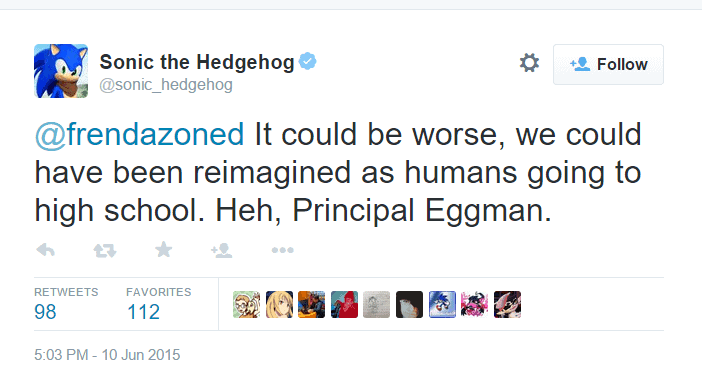Open the Sonic the Hedgehog display name

tap(197, 62)
